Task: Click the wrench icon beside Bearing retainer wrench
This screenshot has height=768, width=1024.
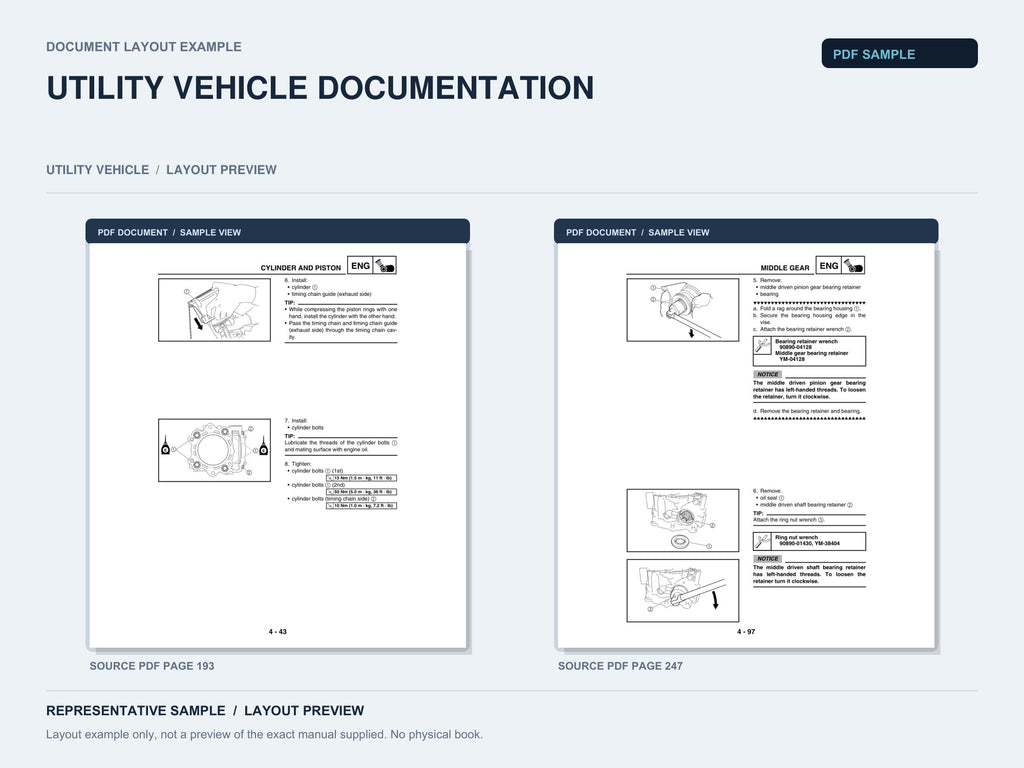Action: (762, 345)
